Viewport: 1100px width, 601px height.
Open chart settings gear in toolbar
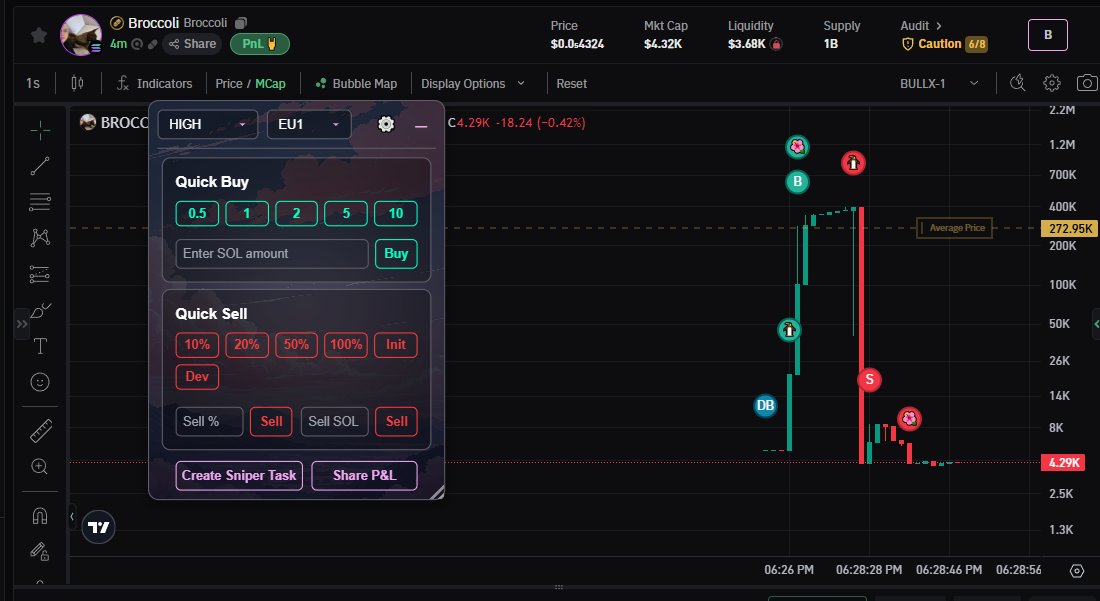tap(1052, 83)
